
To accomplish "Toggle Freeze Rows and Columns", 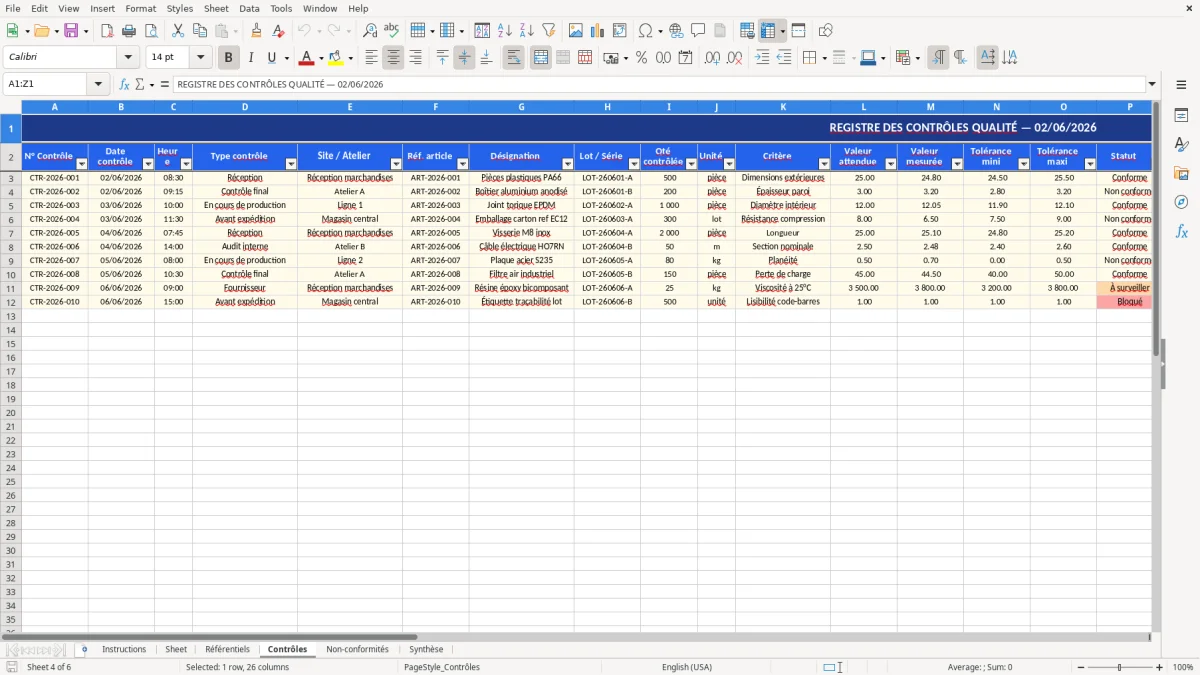I will click(769, 31).
